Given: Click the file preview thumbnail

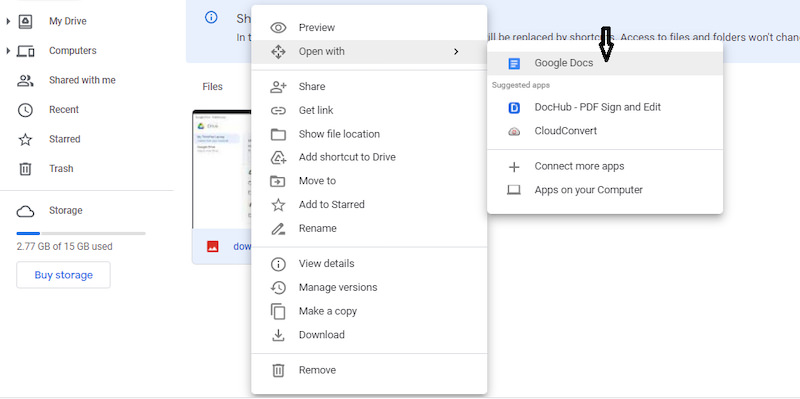Looking at the screenshot, I should point(222,169).
